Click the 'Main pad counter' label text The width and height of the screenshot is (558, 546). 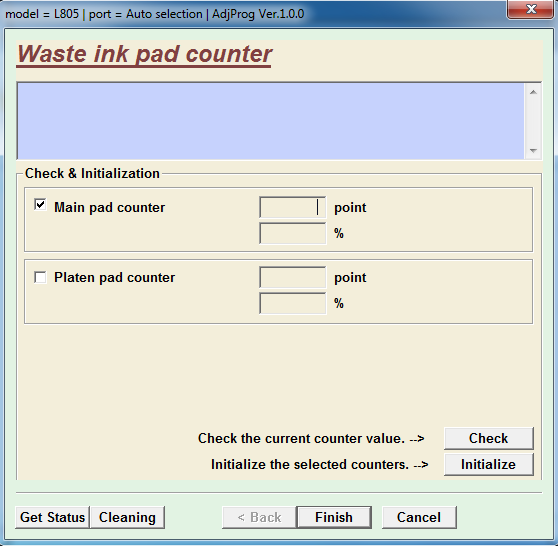(x=109, y=207)
